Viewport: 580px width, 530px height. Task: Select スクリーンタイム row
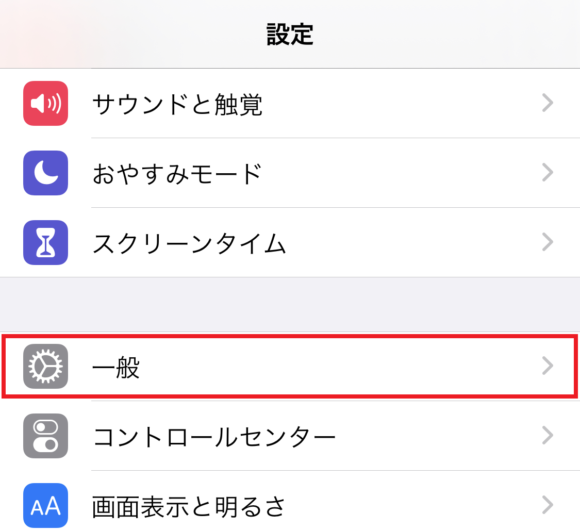pos(290,242)
